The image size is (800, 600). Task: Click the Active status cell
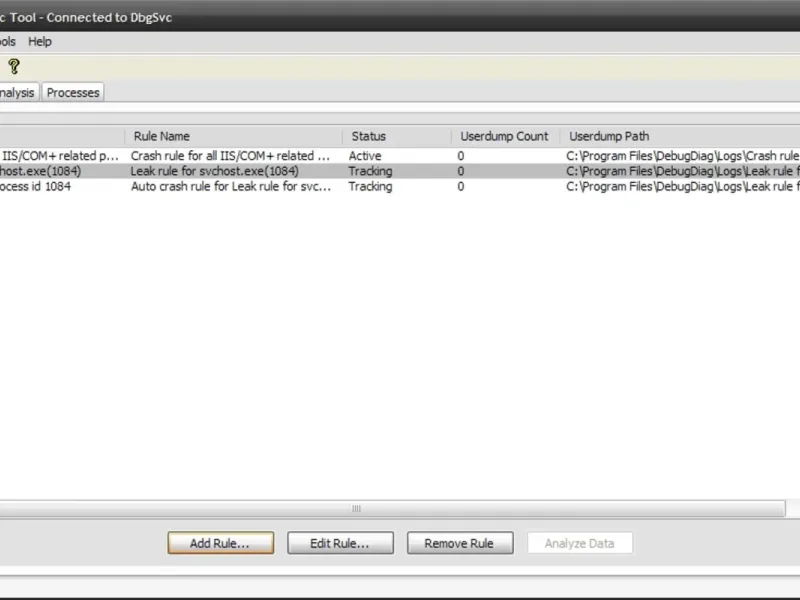365,156
